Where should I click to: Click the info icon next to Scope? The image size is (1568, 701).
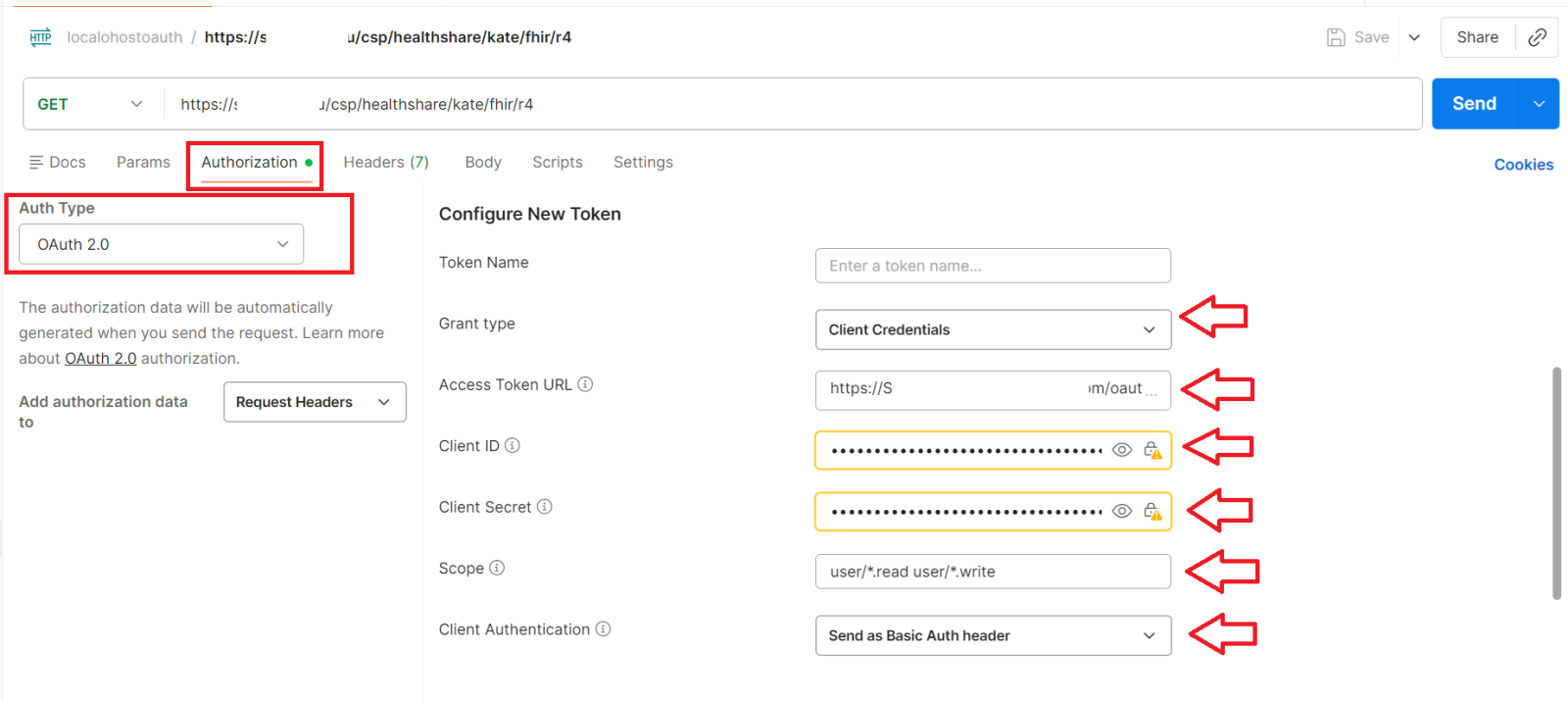click(497, 568)
